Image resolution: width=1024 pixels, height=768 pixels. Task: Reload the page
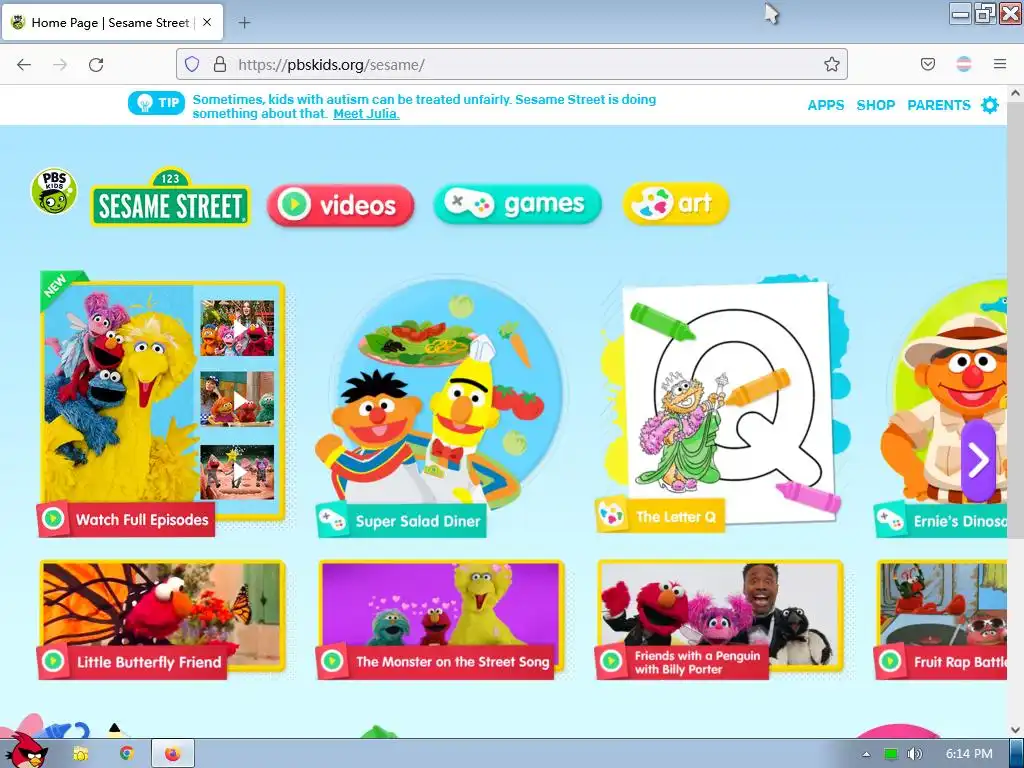coord(96,65)
